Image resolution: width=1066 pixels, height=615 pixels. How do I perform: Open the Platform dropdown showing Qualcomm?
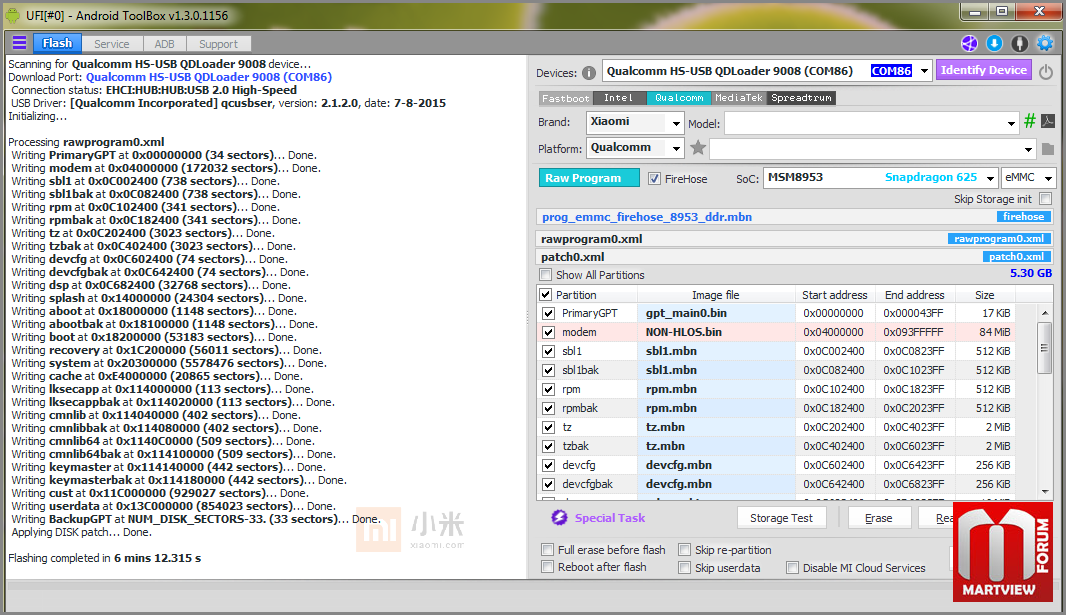tap(676, 149)
